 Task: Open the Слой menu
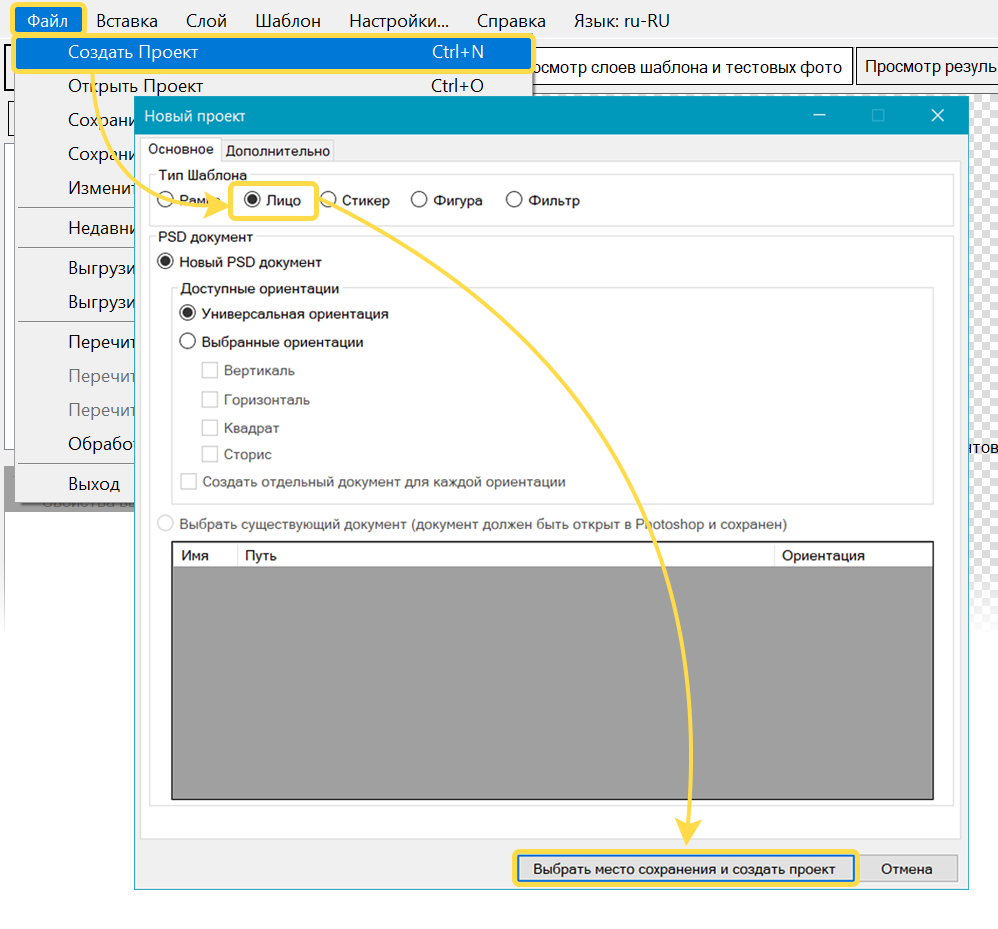207,20
